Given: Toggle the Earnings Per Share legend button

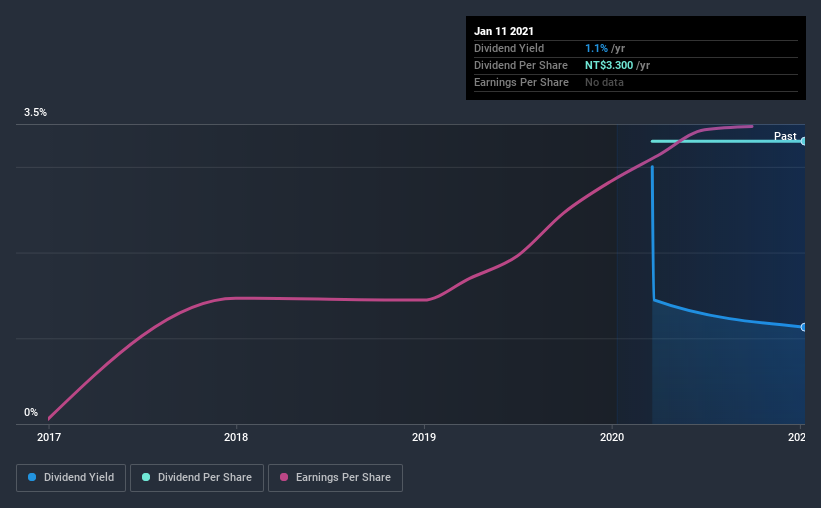Looking at the screenshot, I should coord(335,478).
